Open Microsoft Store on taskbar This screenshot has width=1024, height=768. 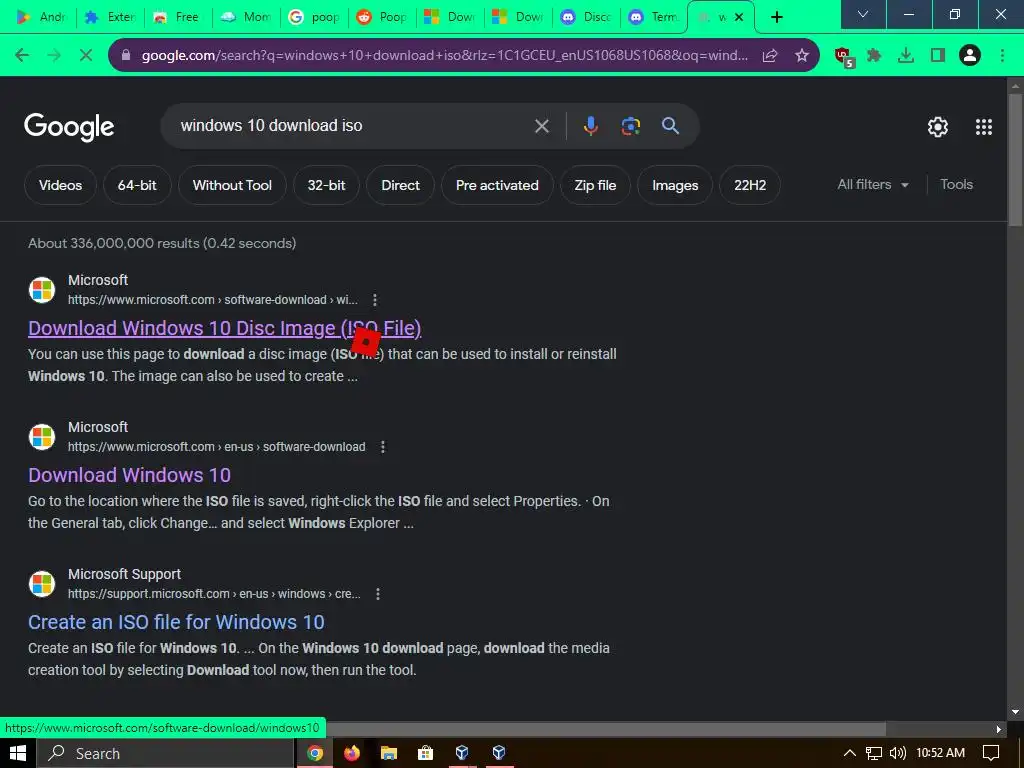click(x=426, y=753)
